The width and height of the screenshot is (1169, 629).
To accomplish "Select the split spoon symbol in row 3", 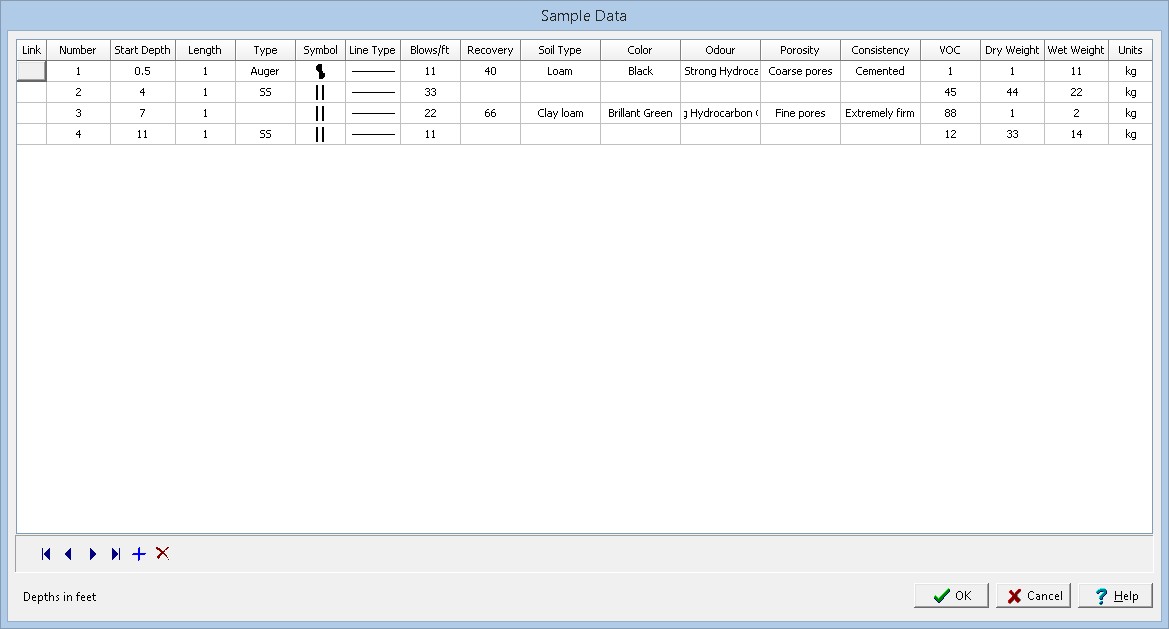I will pos(321,113).
